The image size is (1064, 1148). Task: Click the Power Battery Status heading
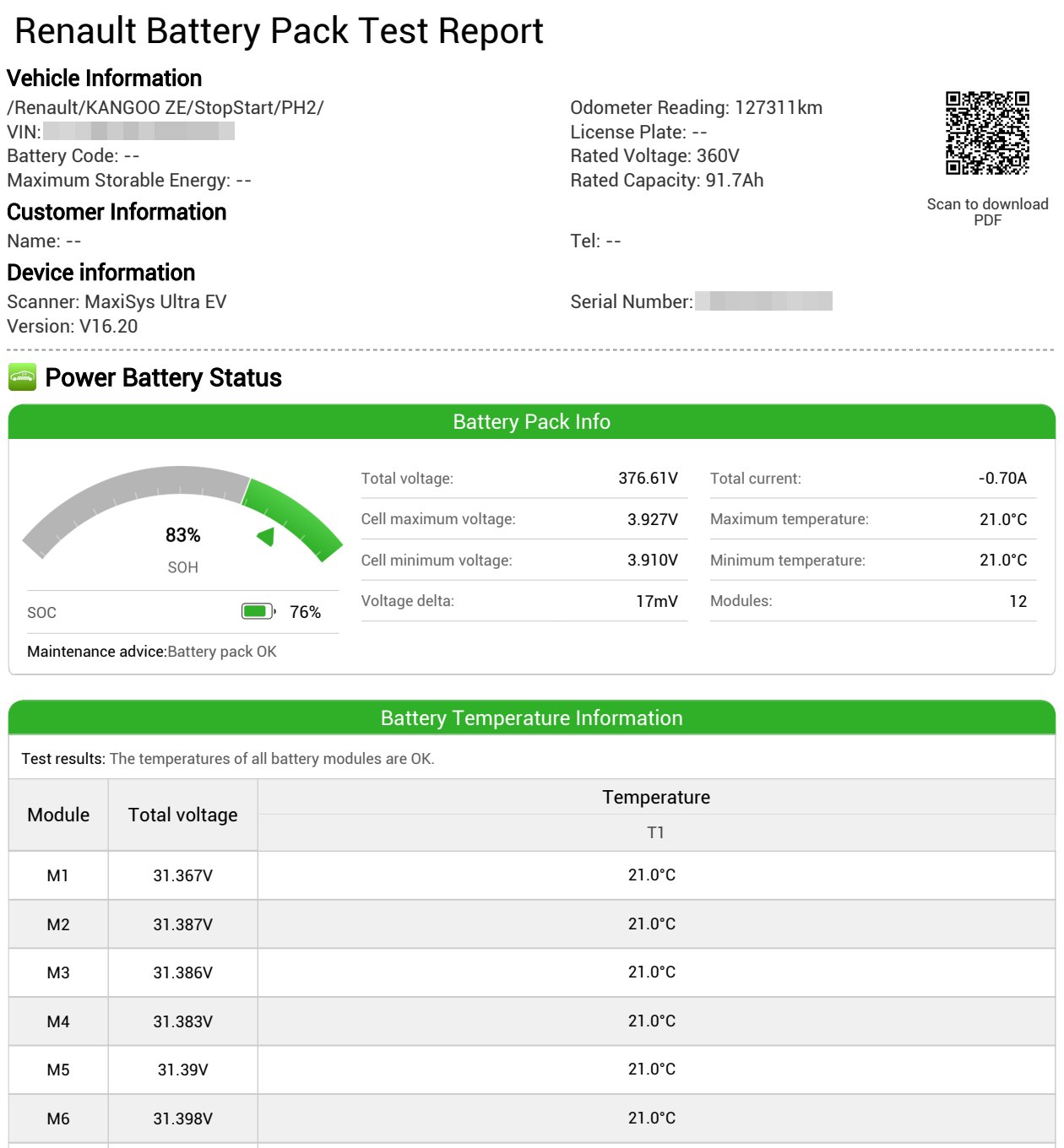click(164, 377)
